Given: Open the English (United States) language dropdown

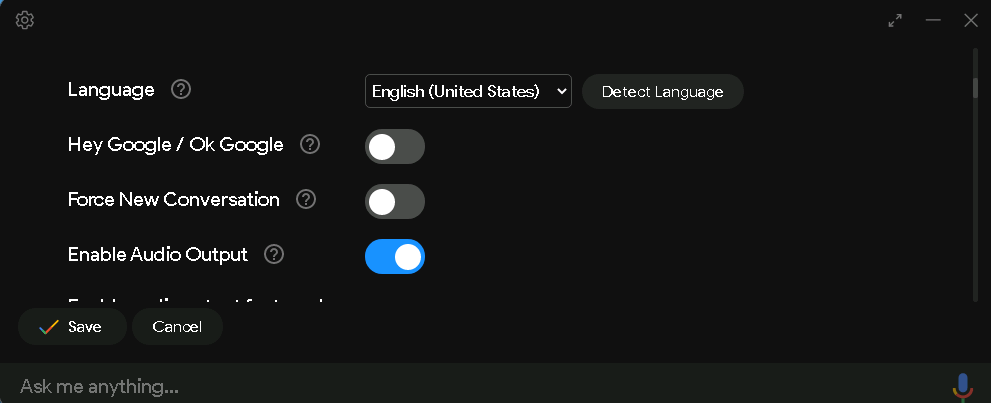Looking at the screenshot, I should click(x=467, y=91).
